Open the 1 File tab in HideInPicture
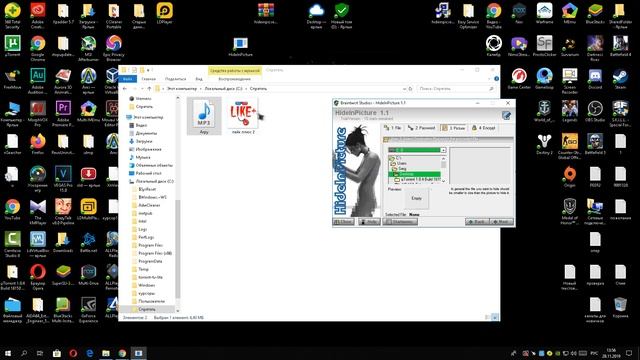 [393, 128]
